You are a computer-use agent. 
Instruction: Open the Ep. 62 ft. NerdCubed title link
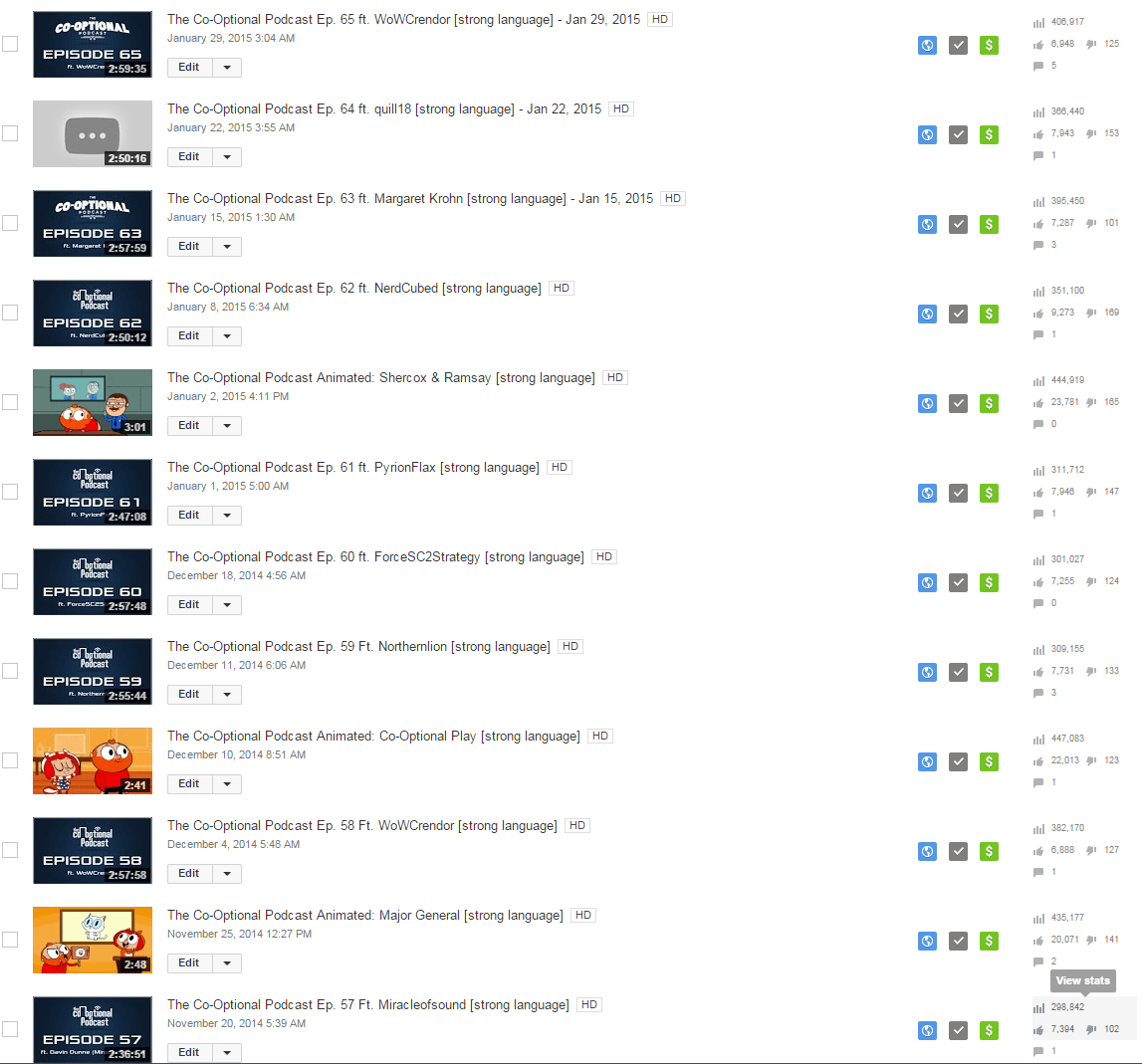[x=354, y=289]
